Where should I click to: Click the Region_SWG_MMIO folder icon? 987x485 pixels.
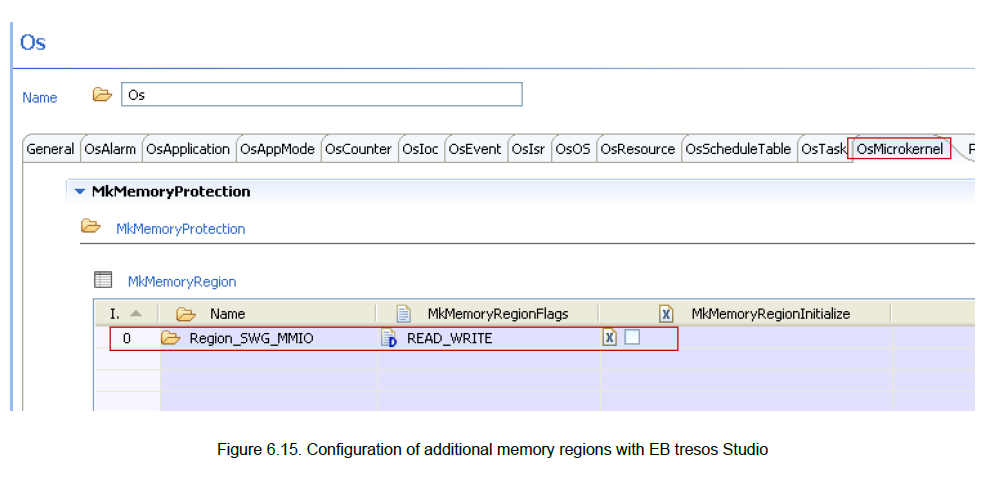point(170,338)
